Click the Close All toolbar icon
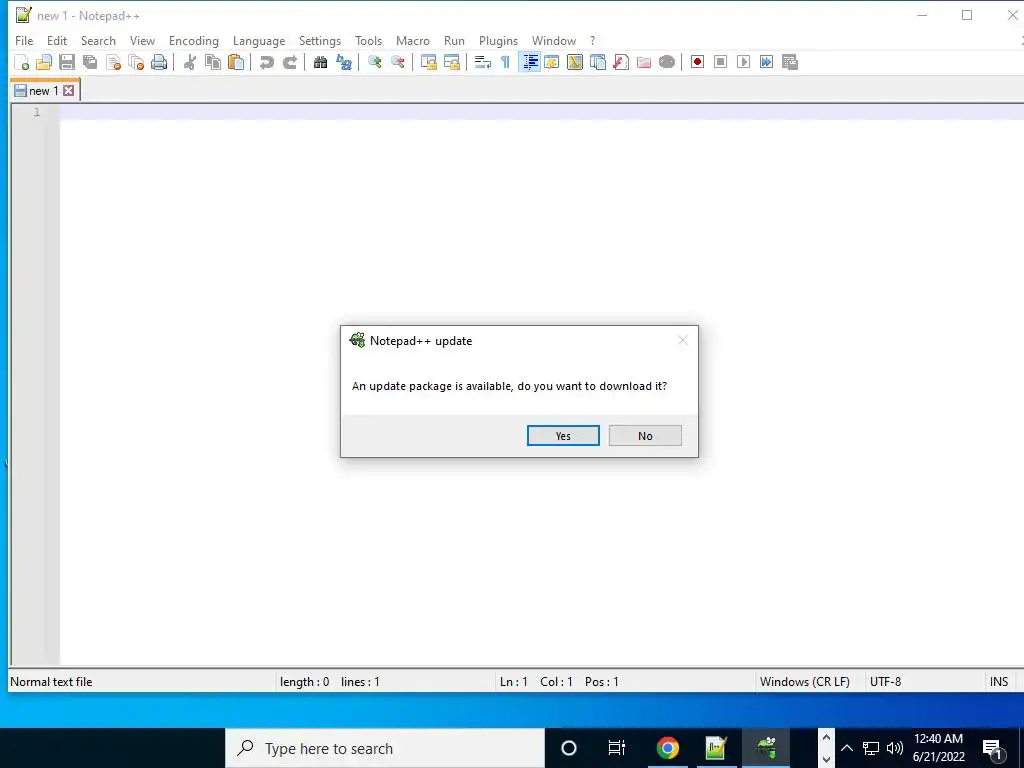 point(136,62)
